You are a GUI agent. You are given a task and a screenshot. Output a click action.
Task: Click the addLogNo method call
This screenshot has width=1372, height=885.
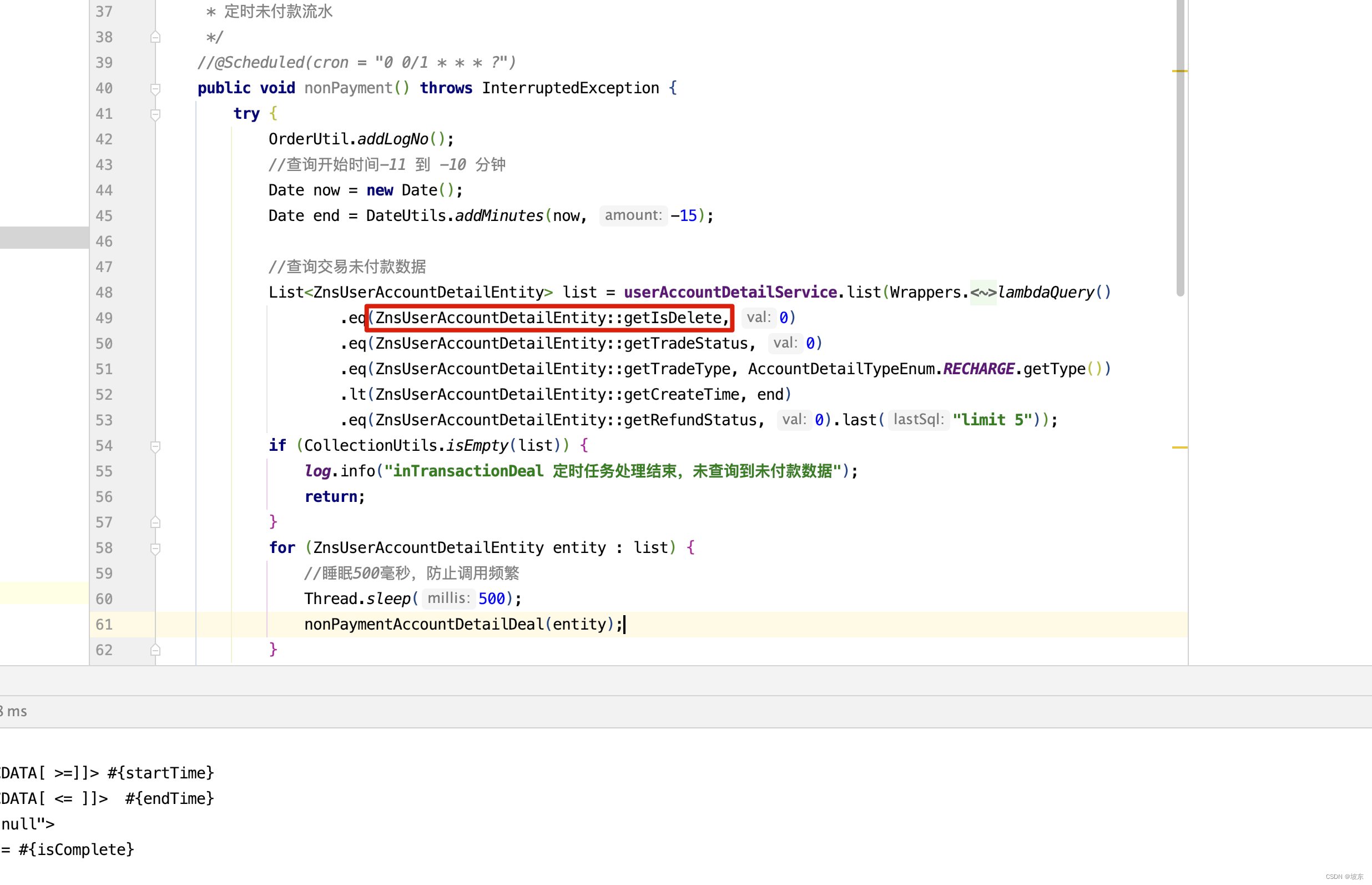click(x=392, y=139)
